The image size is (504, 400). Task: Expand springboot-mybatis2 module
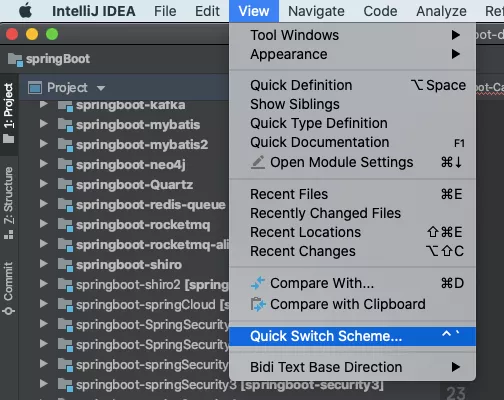coord(43,144)
